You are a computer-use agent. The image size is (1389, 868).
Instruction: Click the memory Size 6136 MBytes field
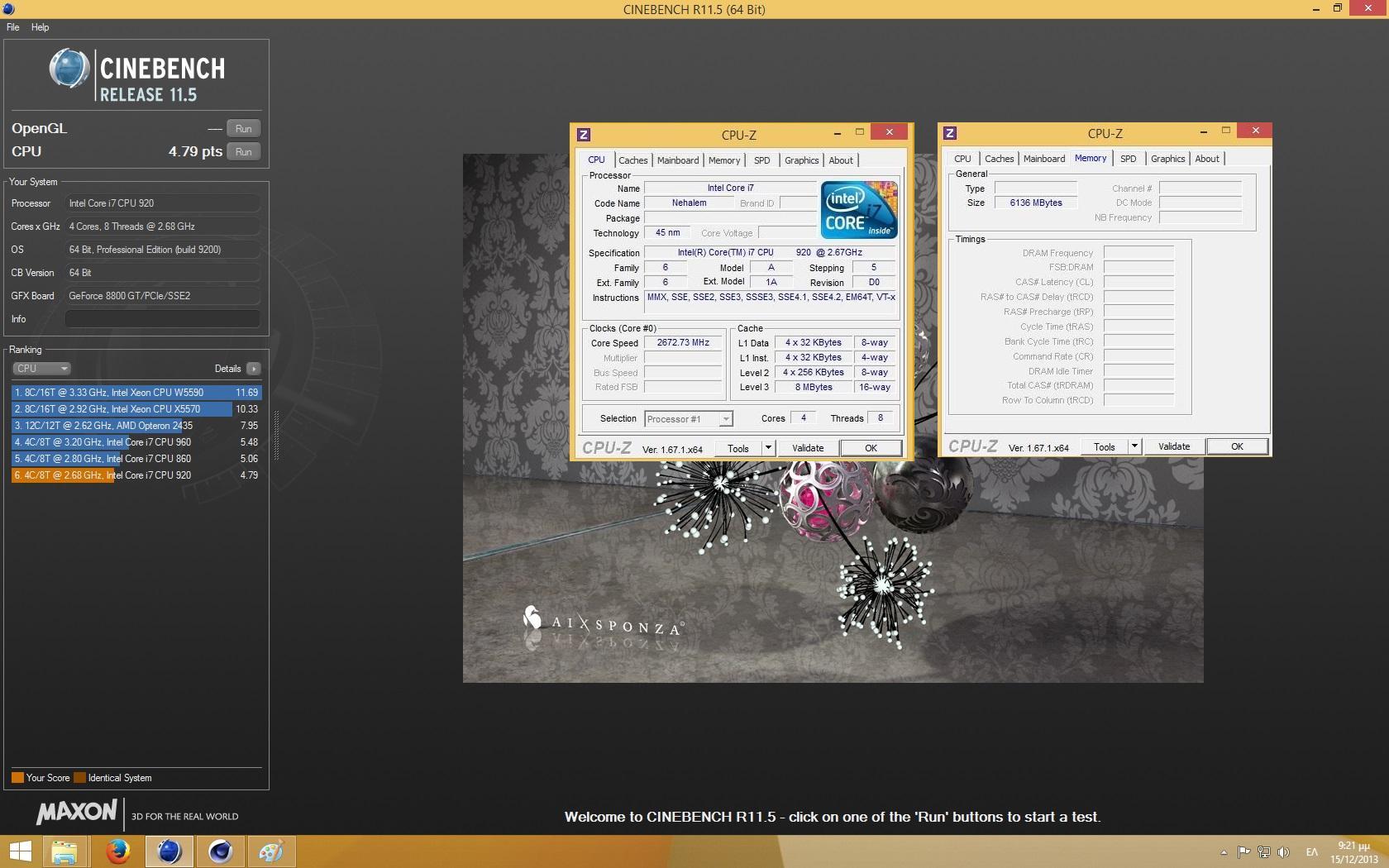tap(1036, 203)
